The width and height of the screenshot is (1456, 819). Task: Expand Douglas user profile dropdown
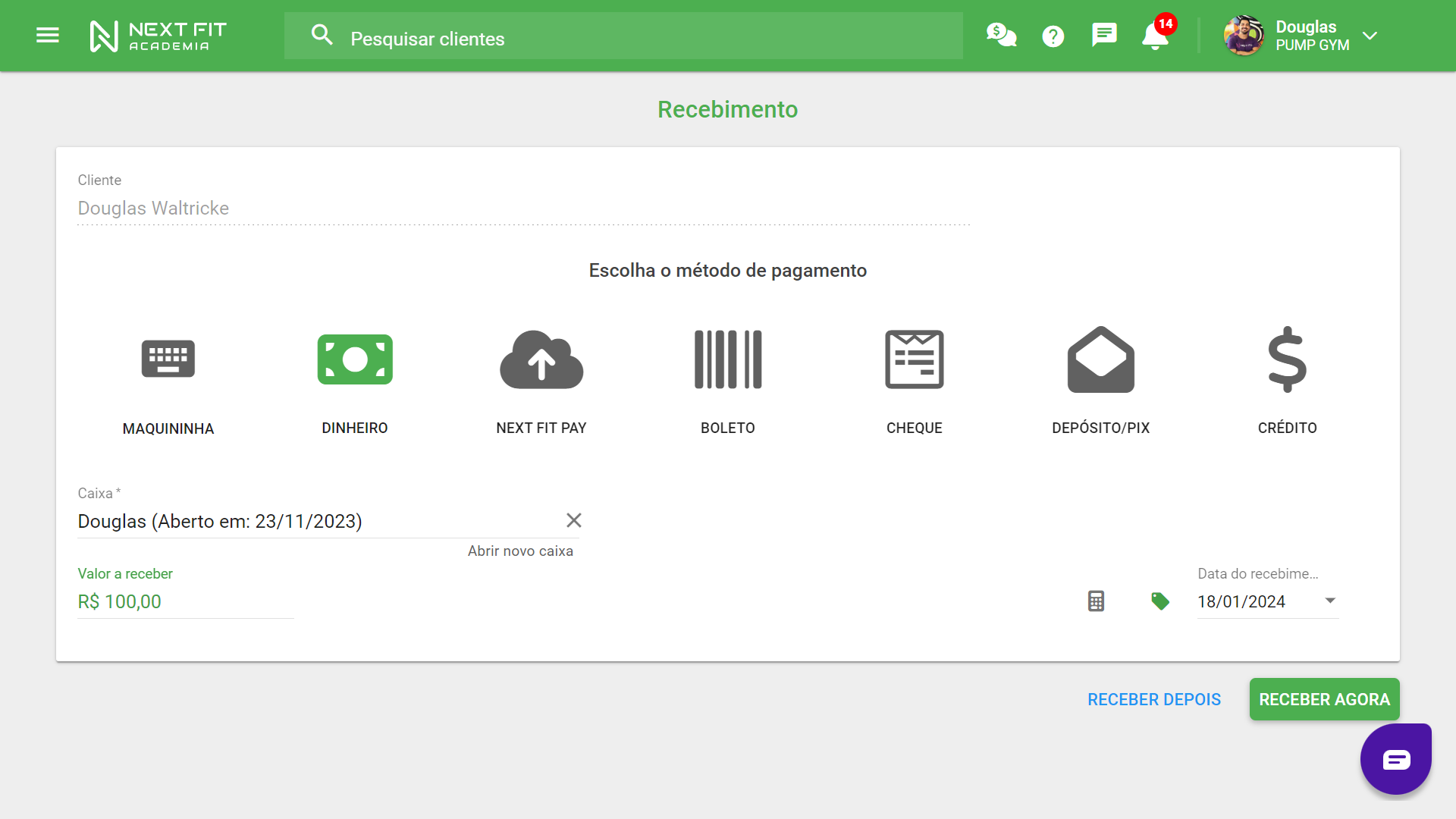[x=1370, y=36]
